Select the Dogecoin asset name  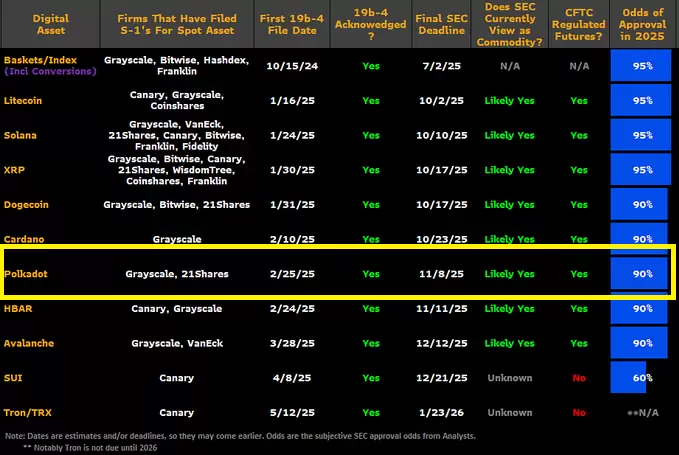(26, 204)
